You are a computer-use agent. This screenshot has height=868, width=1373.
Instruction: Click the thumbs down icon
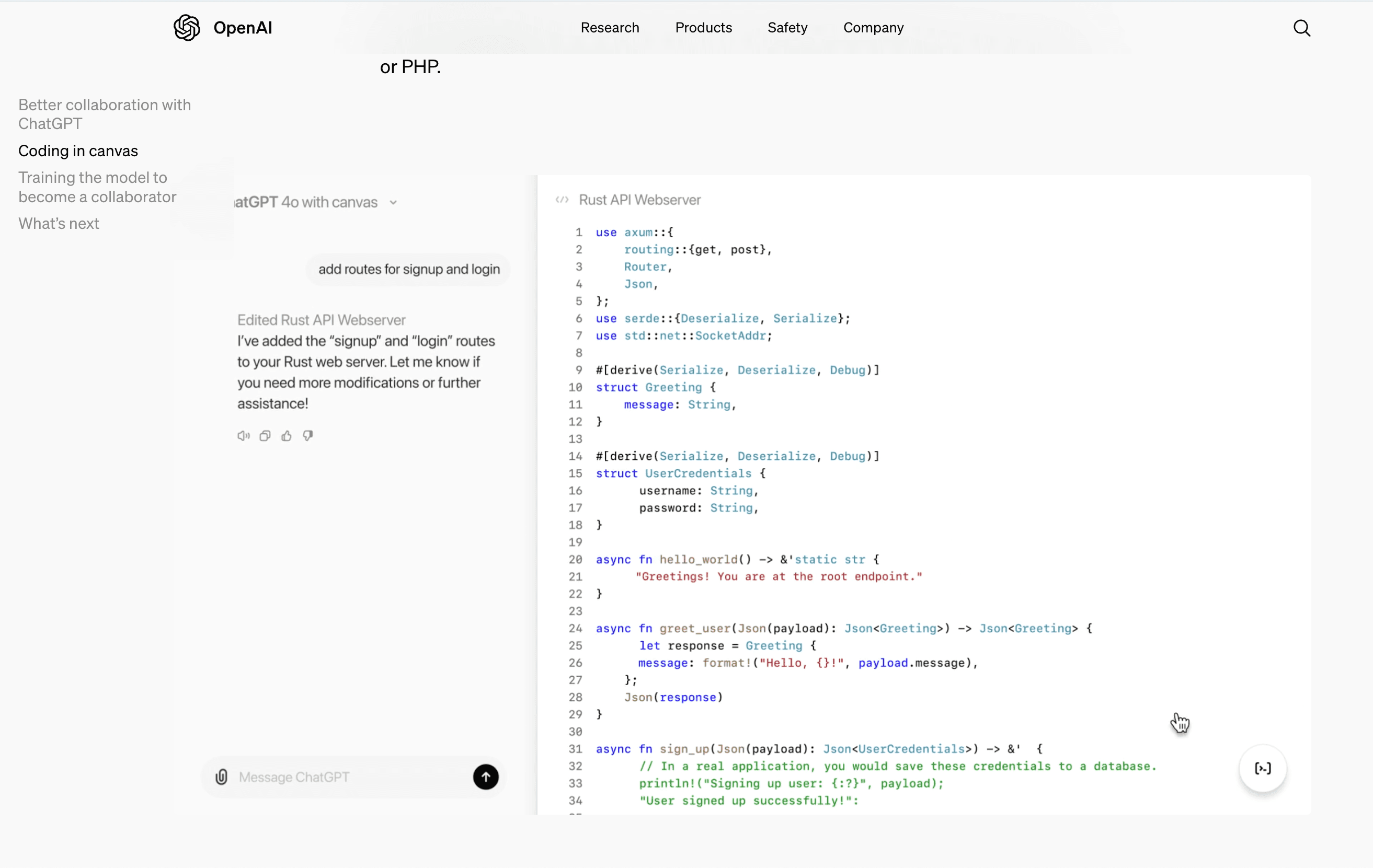point(308,436)
